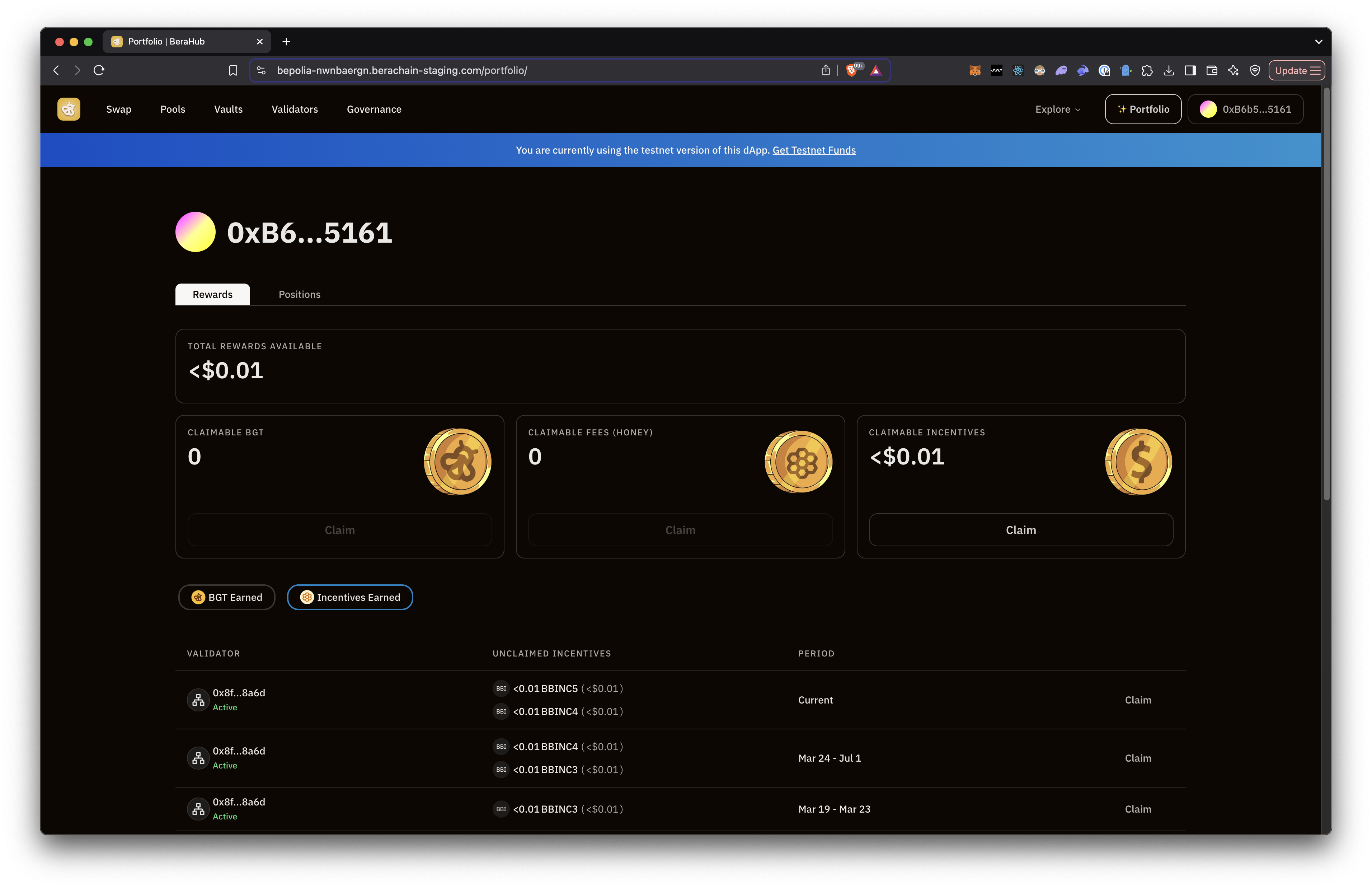The width and height of the screenshot is (1372, 888).
Task: Open the Downloads panel
Action: (x=1168, y=70)
